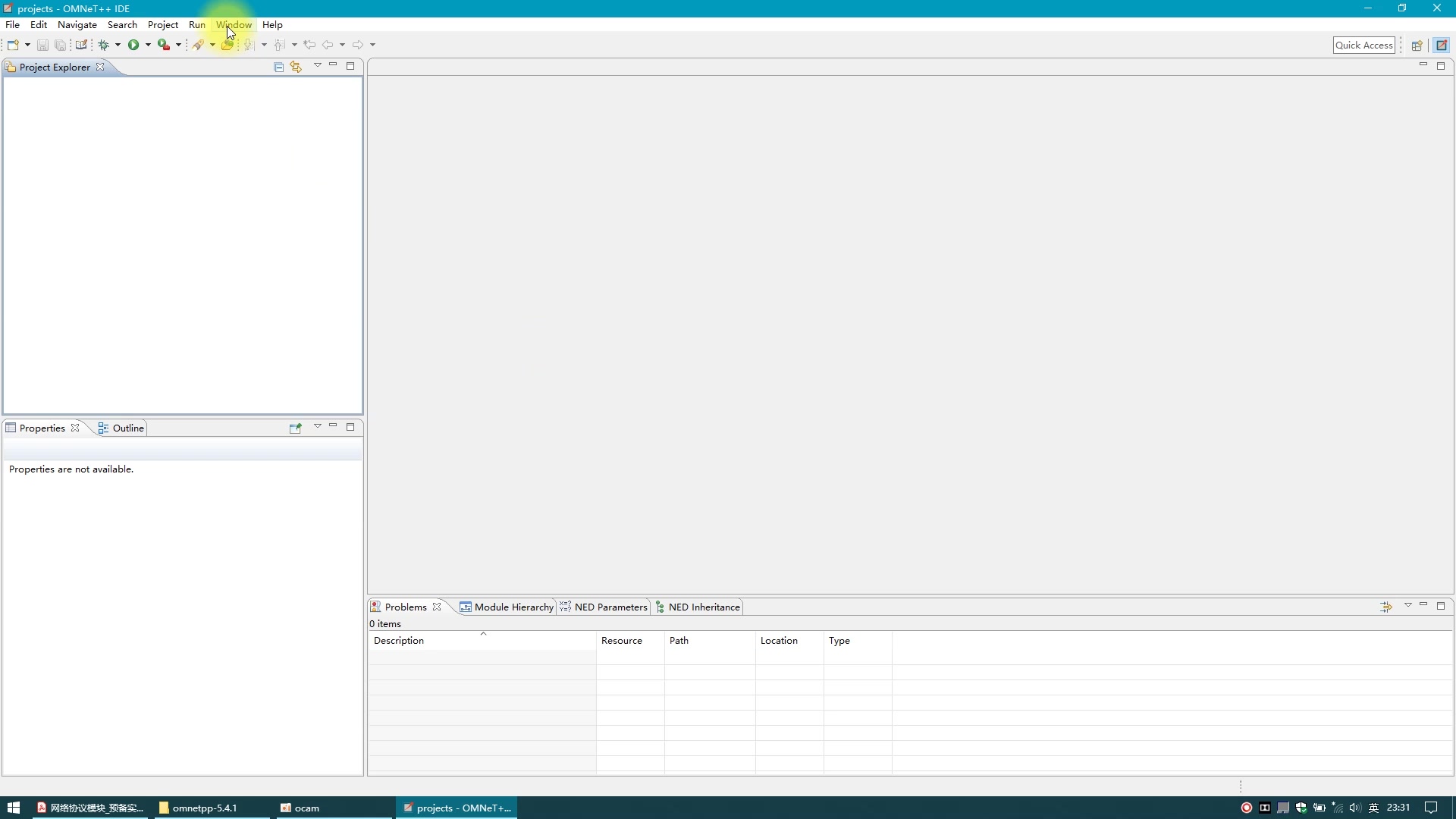Expand the Run button dropdown arrow
This screenshot has width=1456, height=819.
tap(148, 45)
